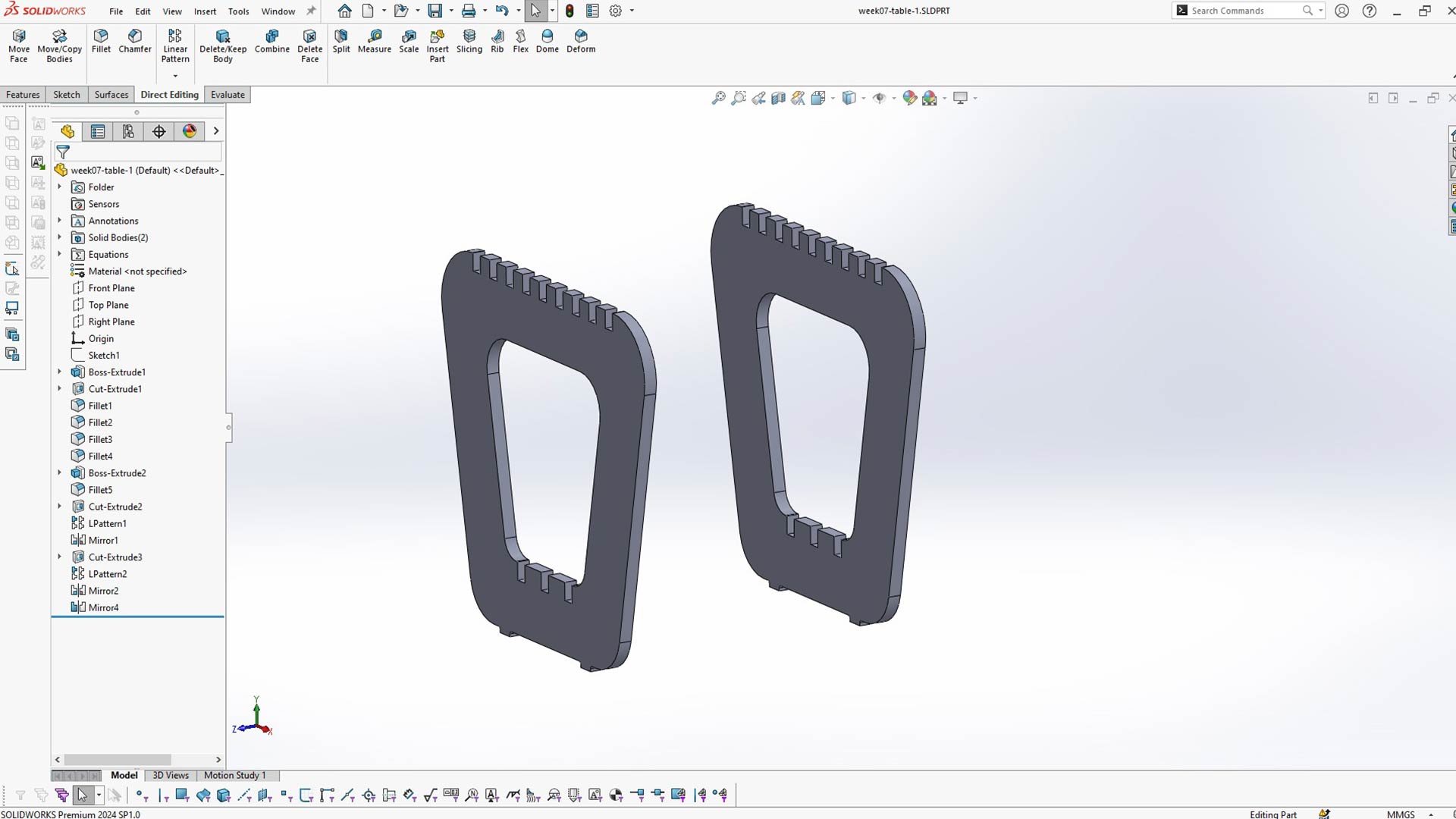Switch to the Surfaces tab
The image size is (1456, 819).
pyautogui.click(x=111, y=95)
